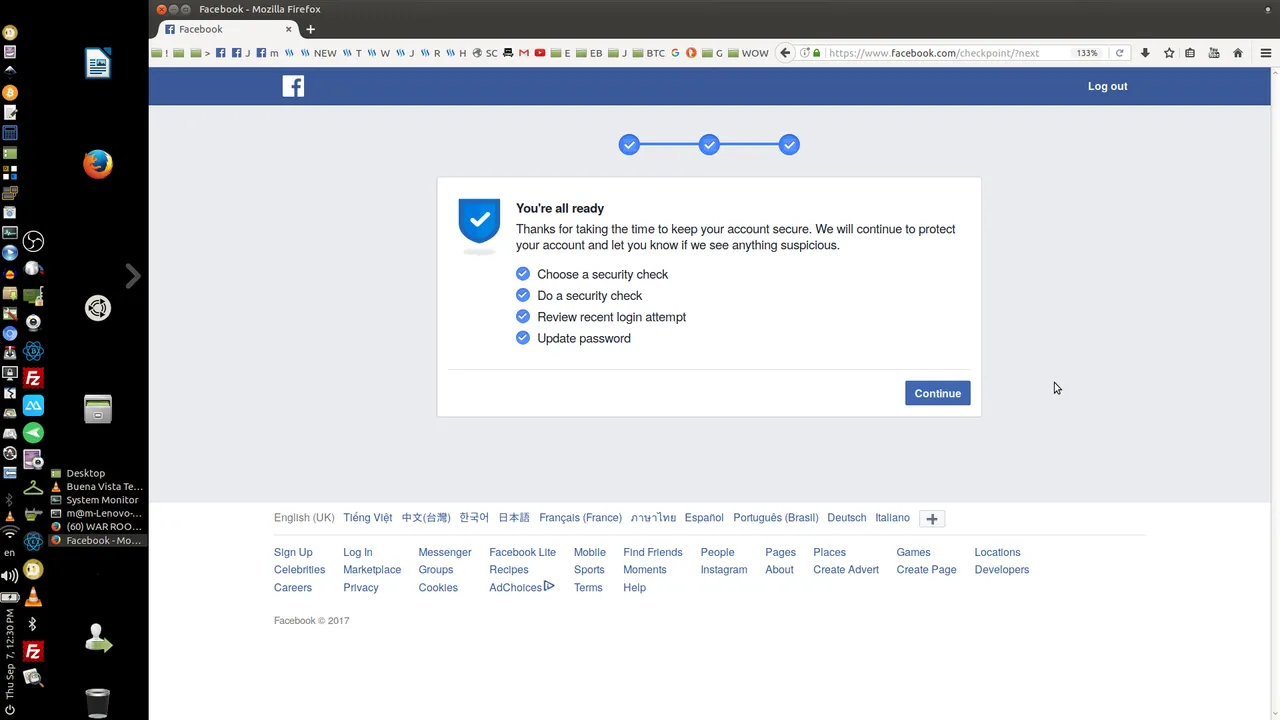Show bookmarks list icon in toolbar

[1190, 53]
